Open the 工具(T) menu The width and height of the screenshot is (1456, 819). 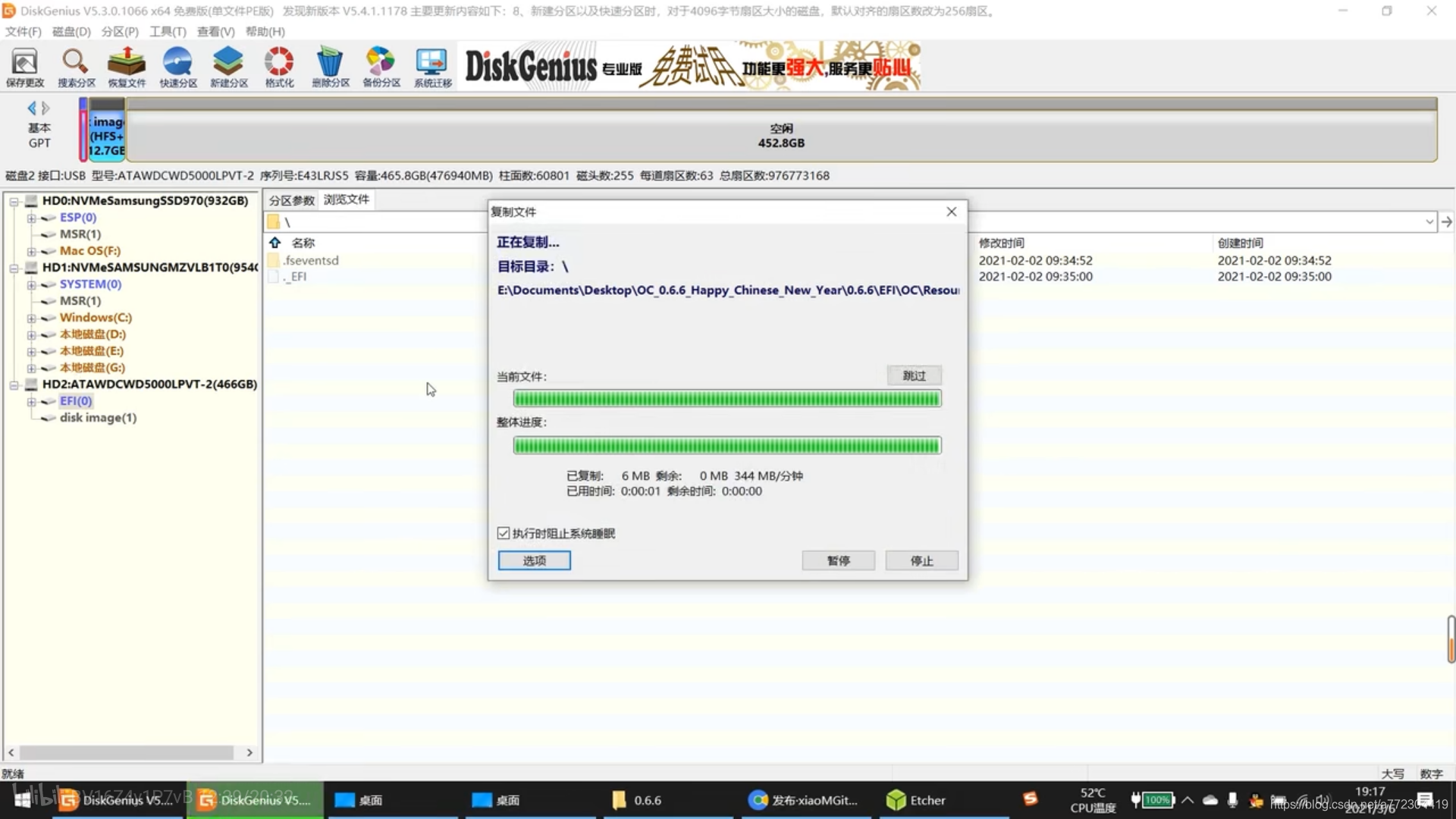tap(168, 31)
